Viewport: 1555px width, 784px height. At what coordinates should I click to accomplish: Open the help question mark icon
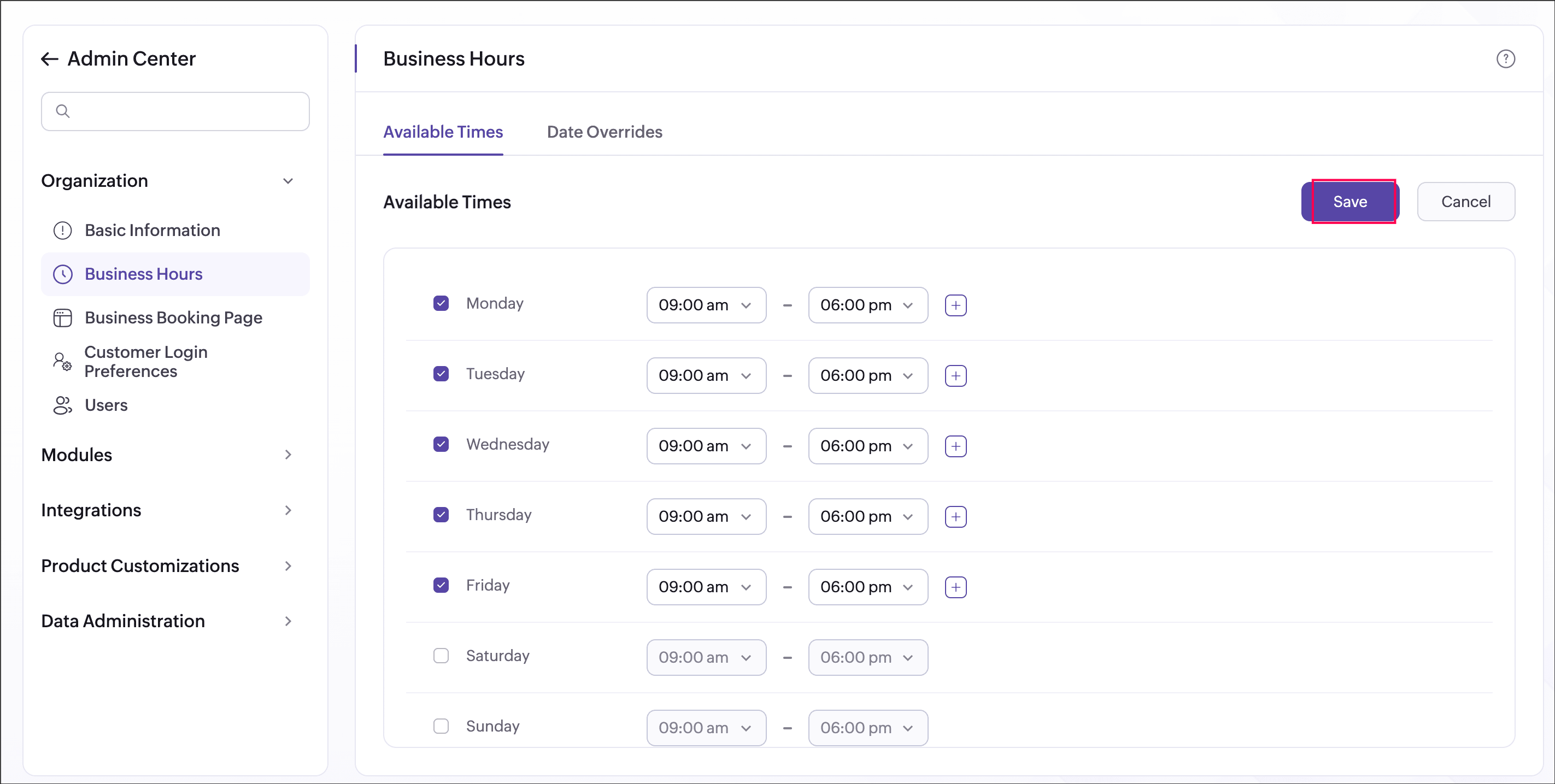[1505, 59]
